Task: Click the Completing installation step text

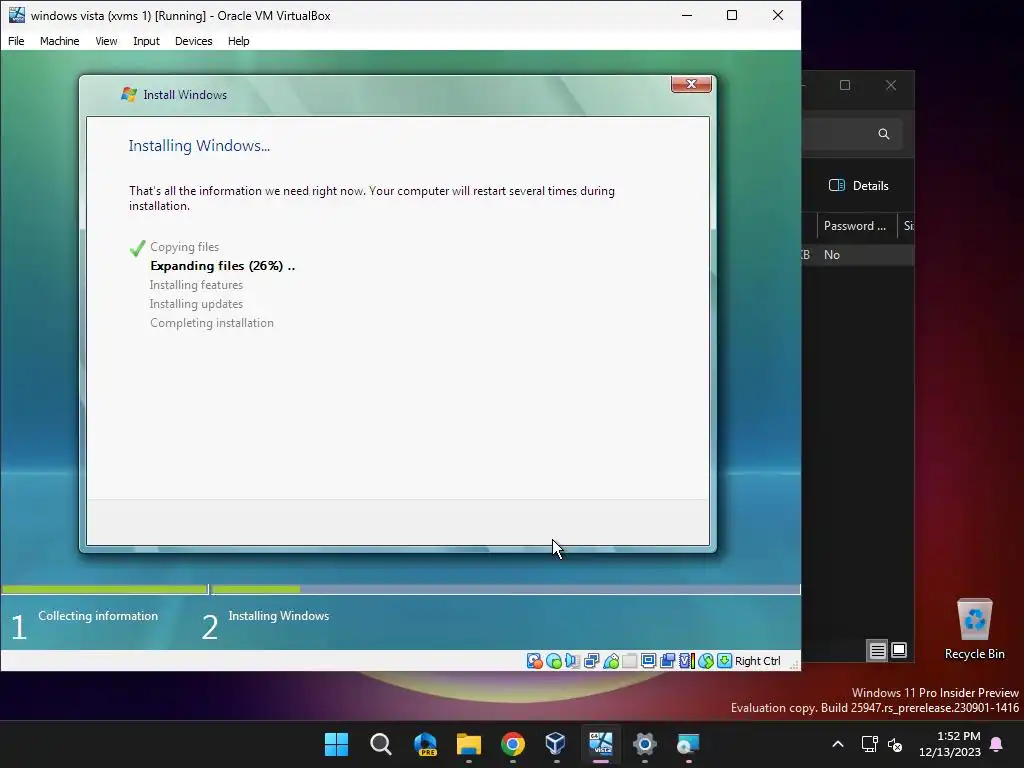Action: click(212, 323)
